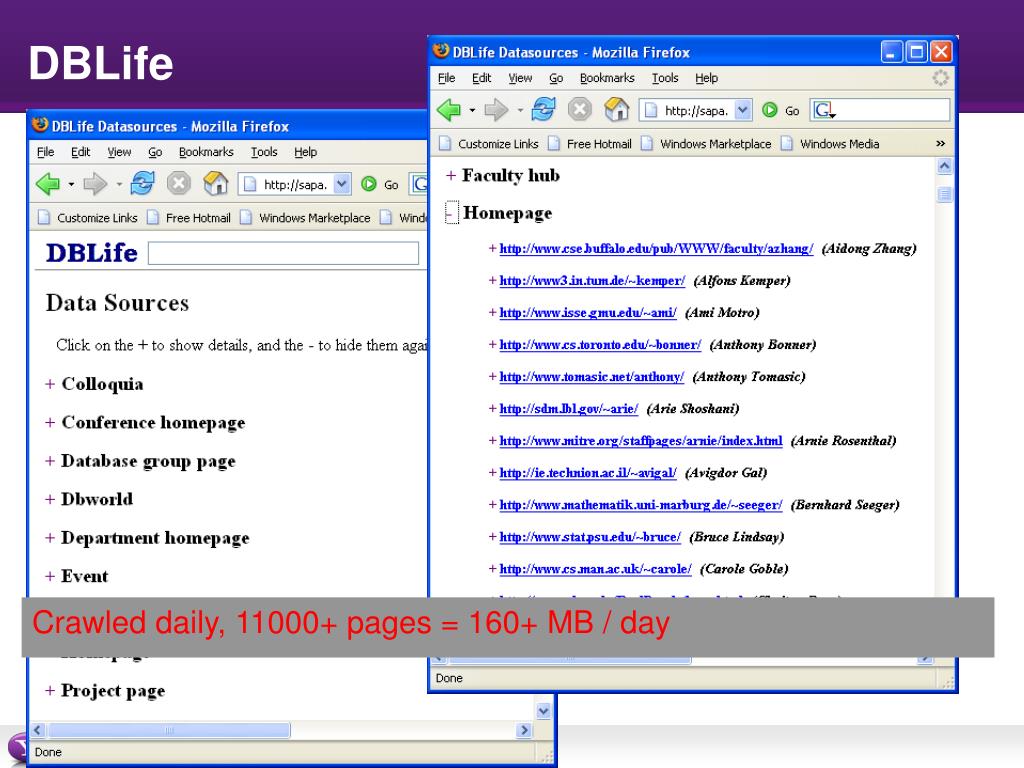The image size is (1024, 768).
Task: Click scroll right arrow in rear window
Action: click(524, 729)
